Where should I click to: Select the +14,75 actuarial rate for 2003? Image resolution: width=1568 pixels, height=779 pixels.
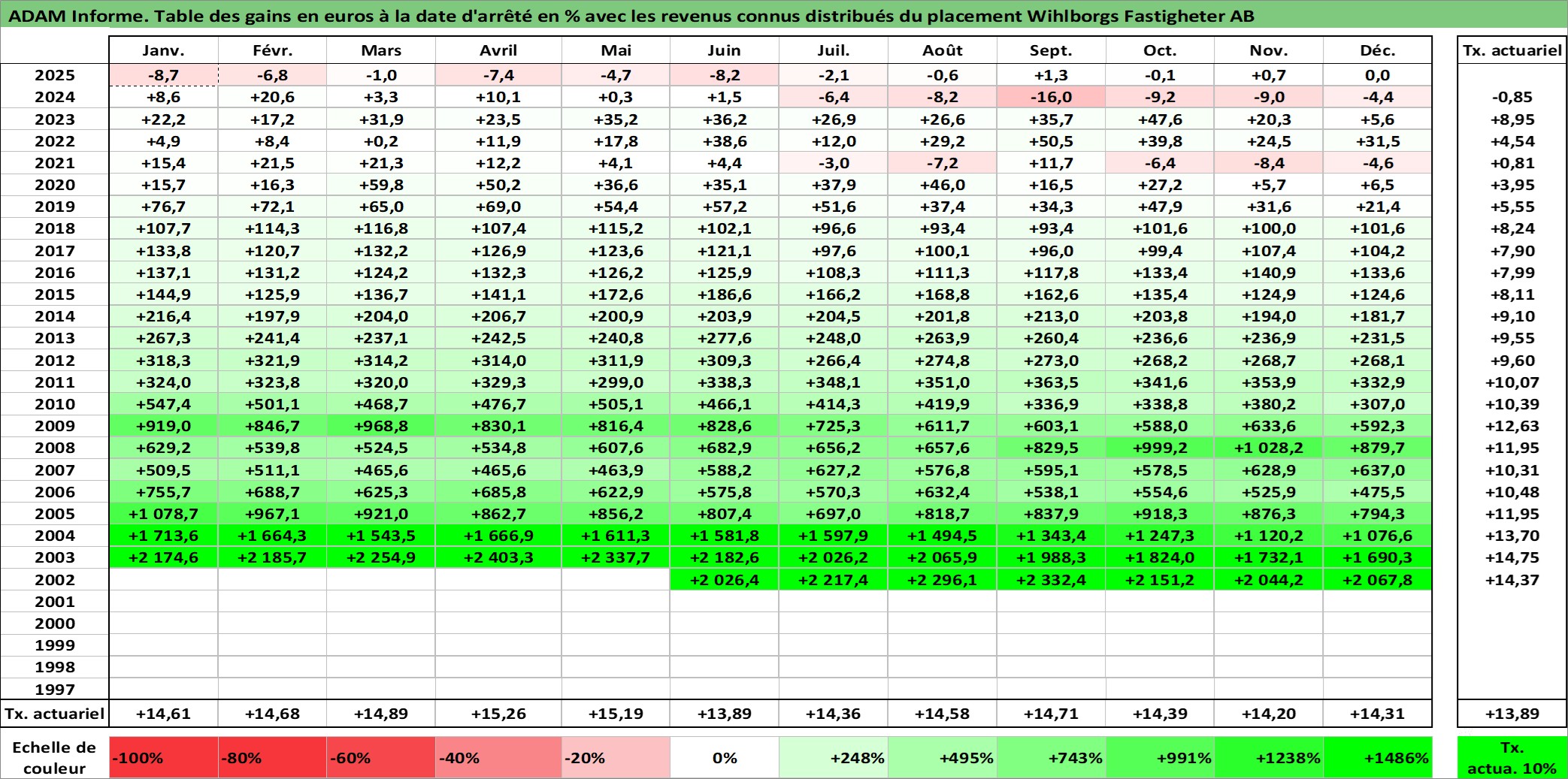1512,557
